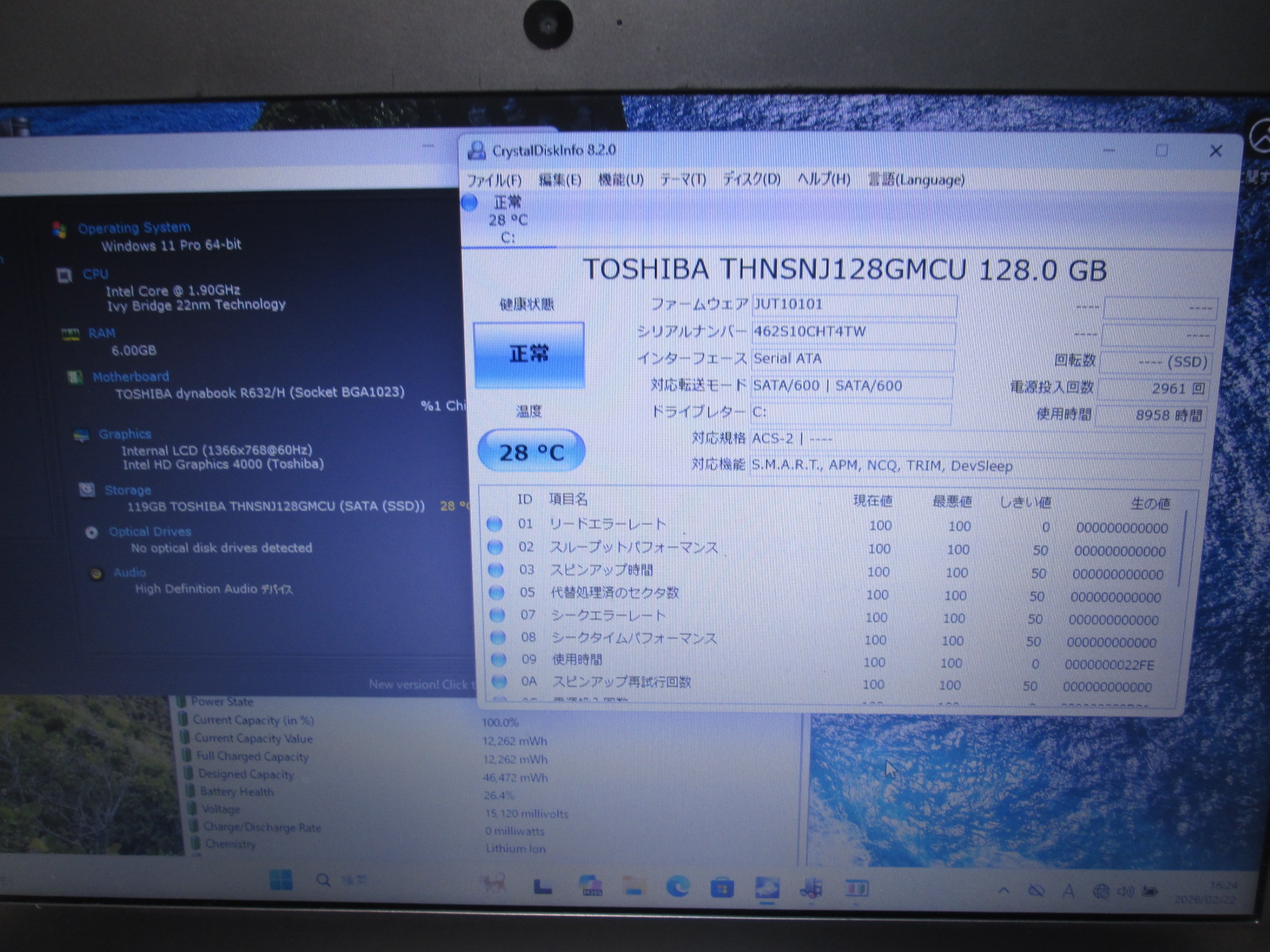Expand the hidden system tray icons chevron
Screen dimensions: 1270x952
[1003, 891]
